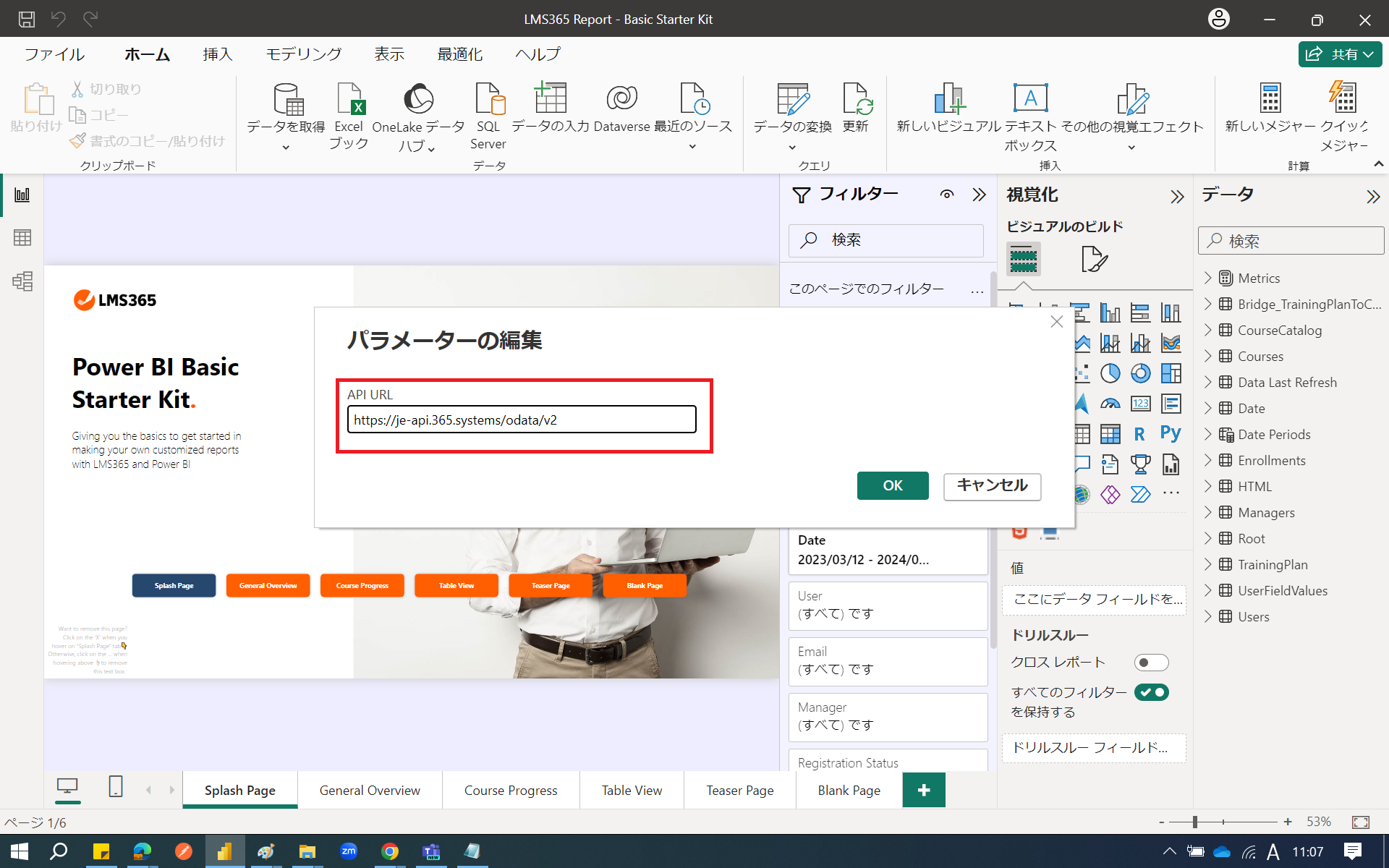1389x868 pixels.
Task: Expand the Users table
Action: click(x=1207, y=616)
